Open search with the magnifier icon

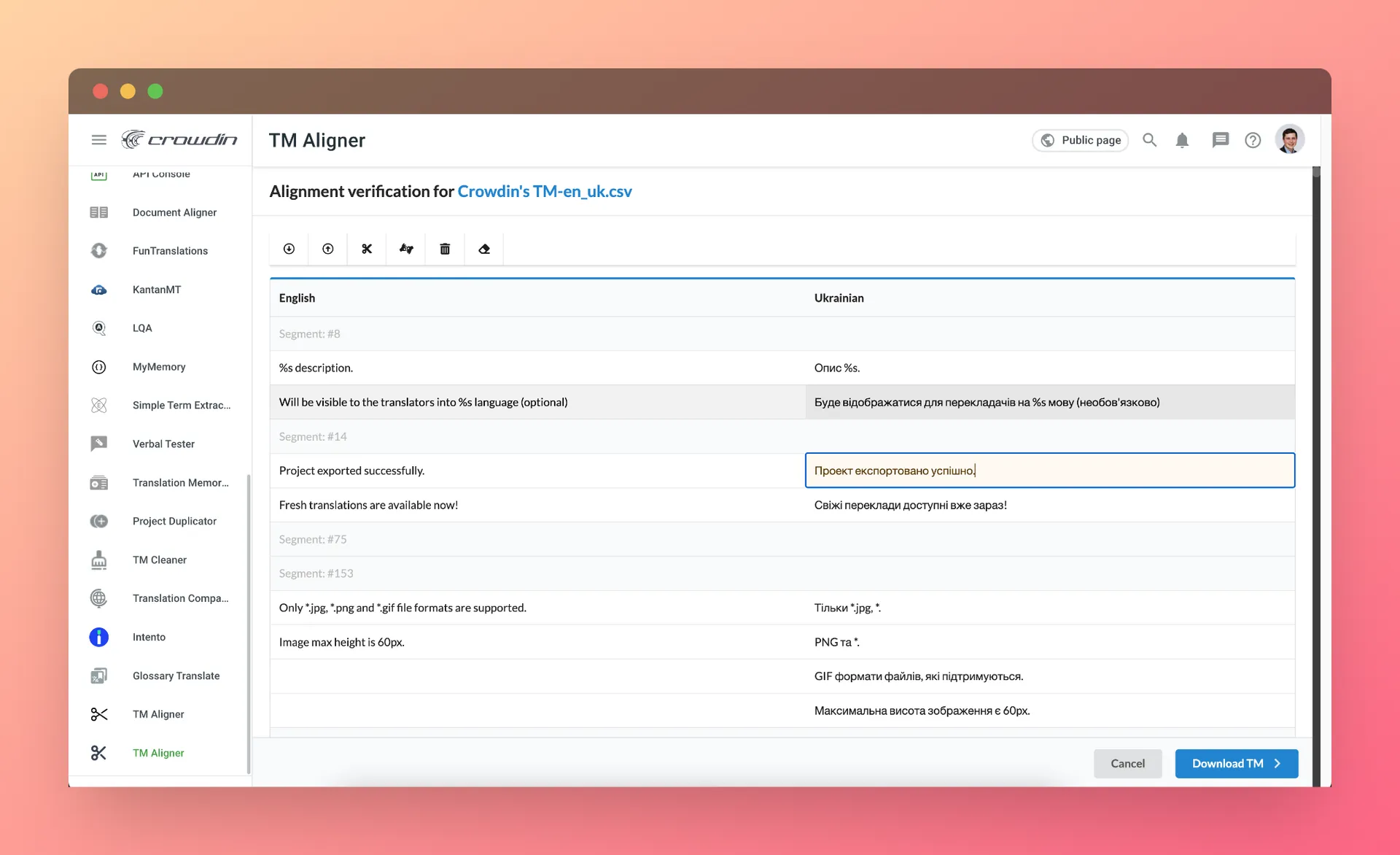tap(1149, 139)
